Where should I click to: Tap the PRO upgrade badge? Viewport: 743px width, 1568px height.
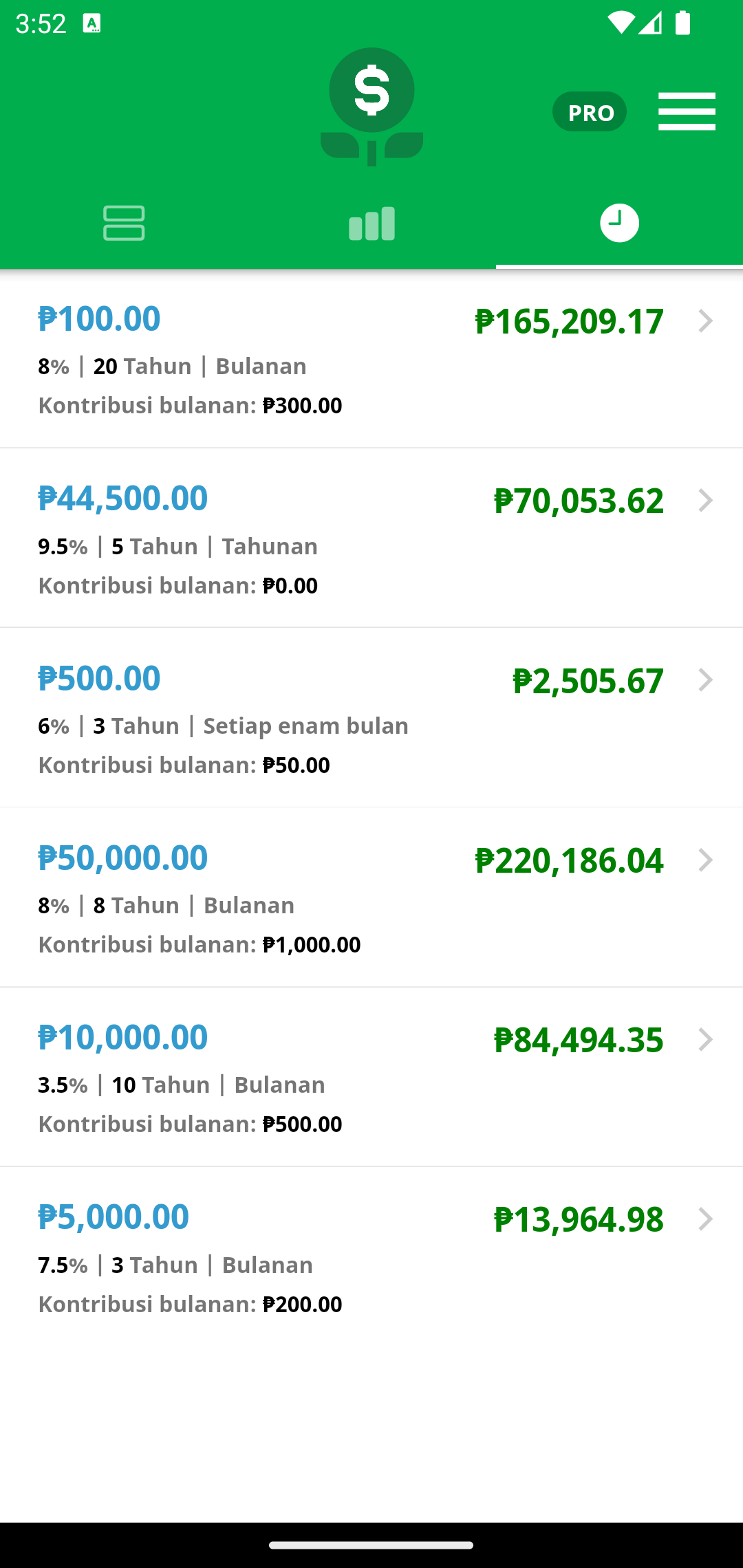click(590, 111)
